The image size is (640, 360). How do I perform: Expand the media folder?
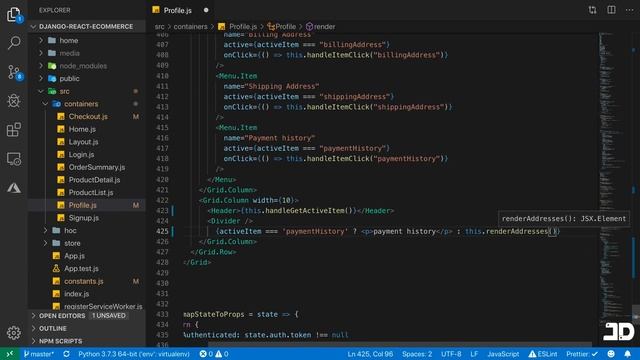tap(69, 53)
